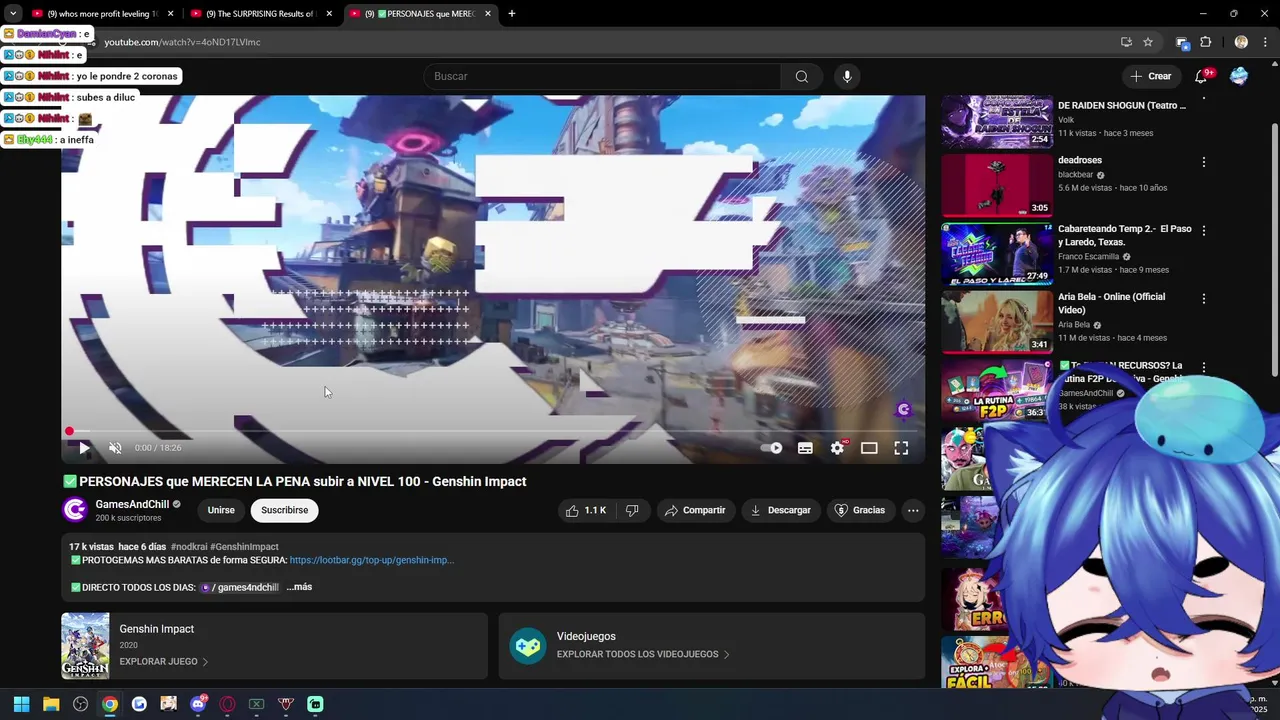The width and height of the screenshot is (1280, 720).
Task: Open the player settings gear
Action: pos(837,448)
